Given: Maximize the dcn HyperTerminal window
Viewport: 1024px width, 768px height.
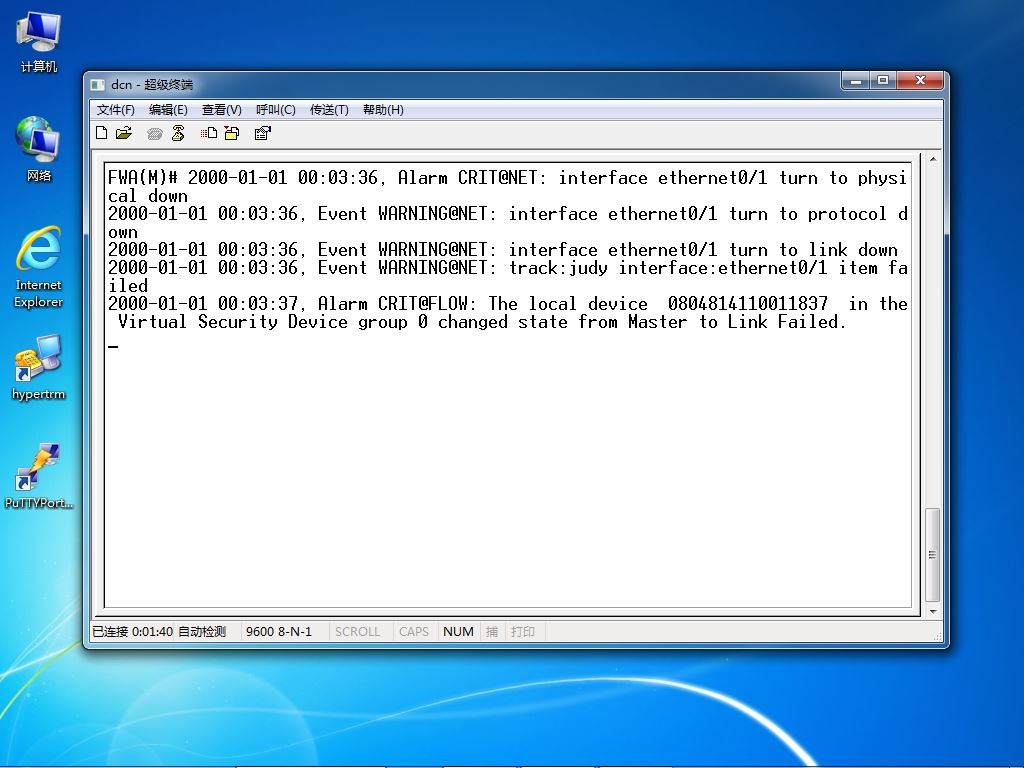Looking at the screenshot, I should click(x=883, y=80).
